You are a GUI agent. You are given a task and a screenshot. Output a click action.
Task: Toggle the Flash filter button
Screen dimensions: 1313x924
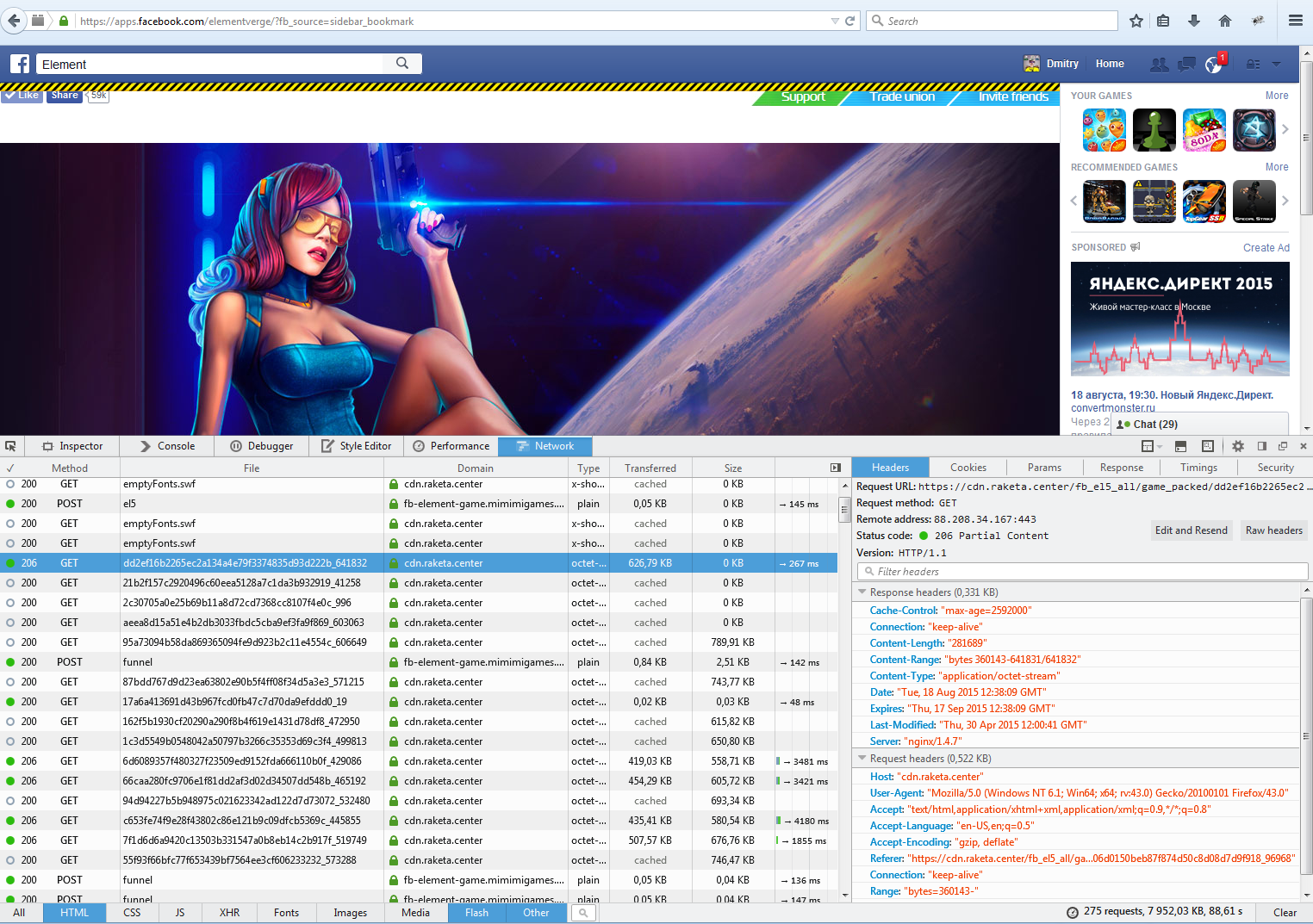[x=476, y=913]
